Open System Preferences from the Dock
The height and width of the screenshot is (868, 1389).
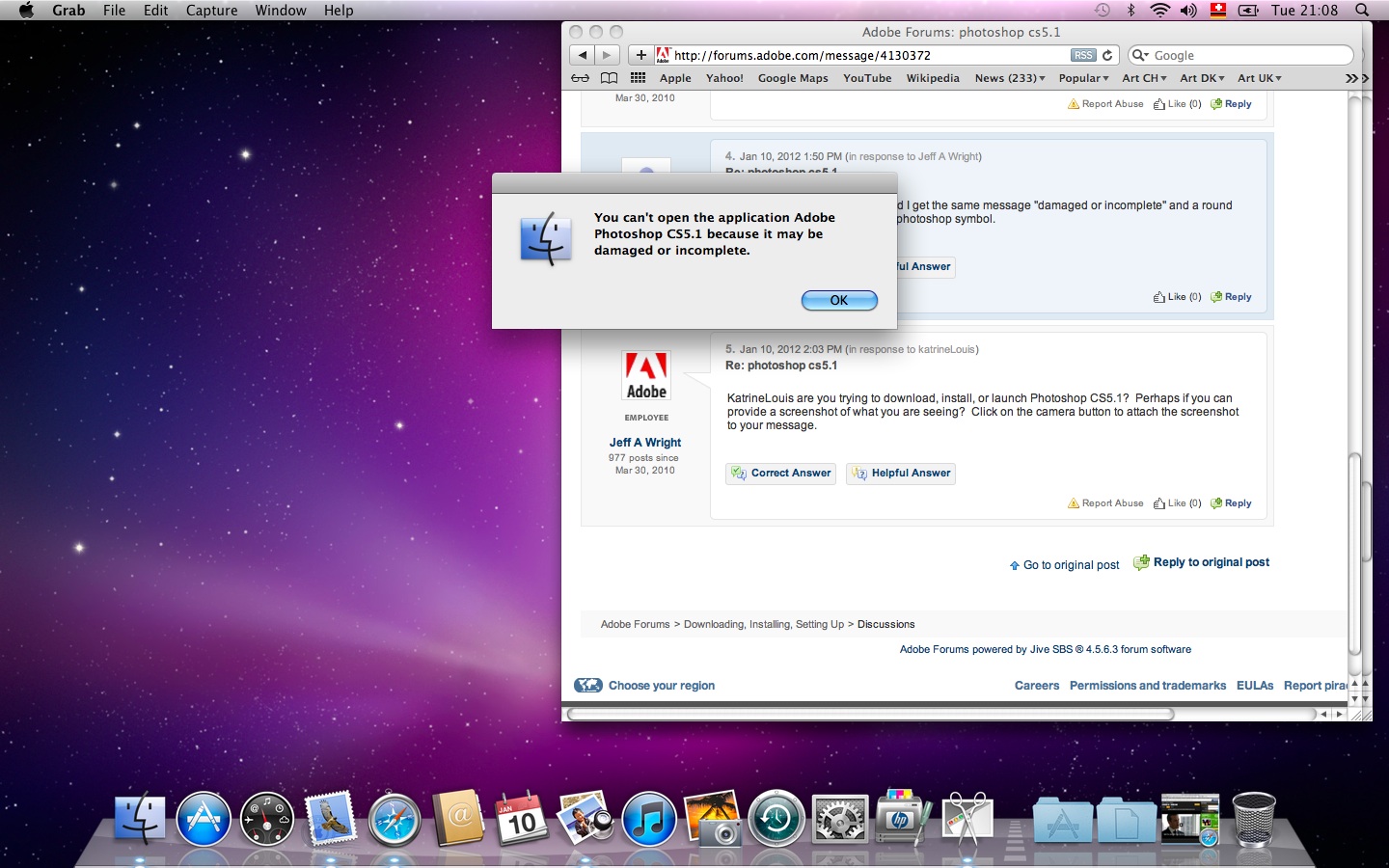point(840,820)
